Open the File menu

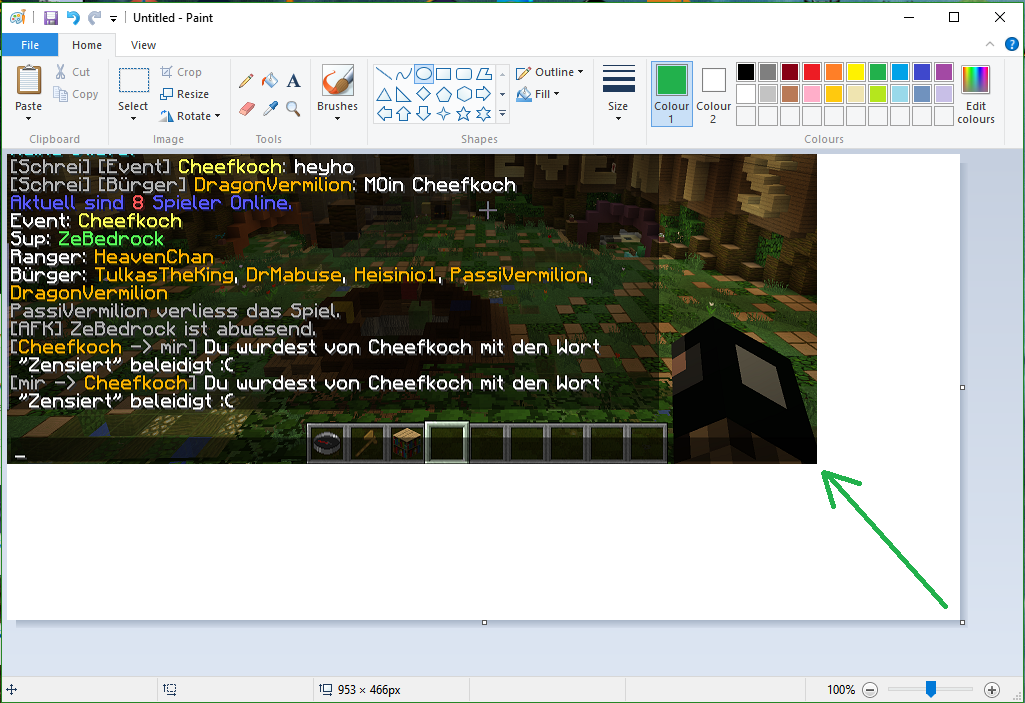(x=30, y=45)
